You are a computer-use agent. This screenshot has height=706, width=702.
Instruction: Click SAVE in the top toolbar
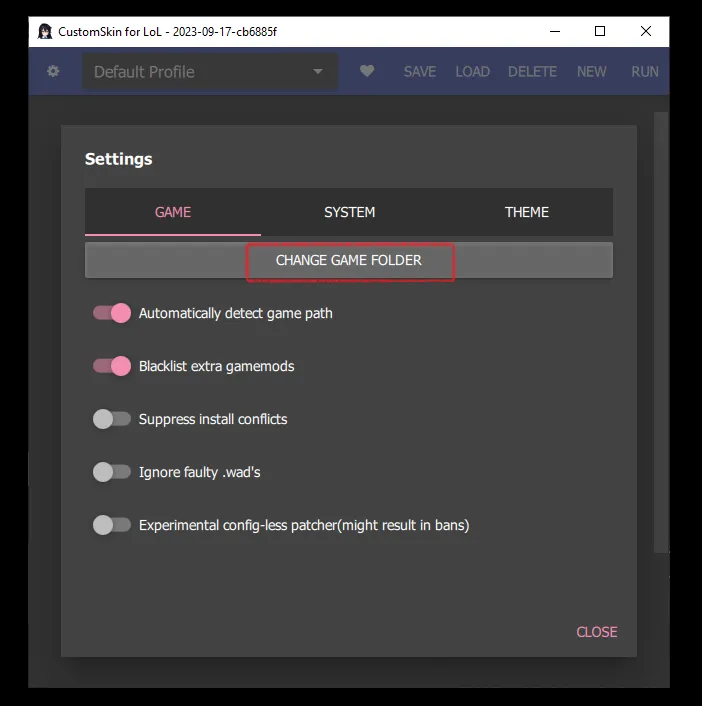420,72
